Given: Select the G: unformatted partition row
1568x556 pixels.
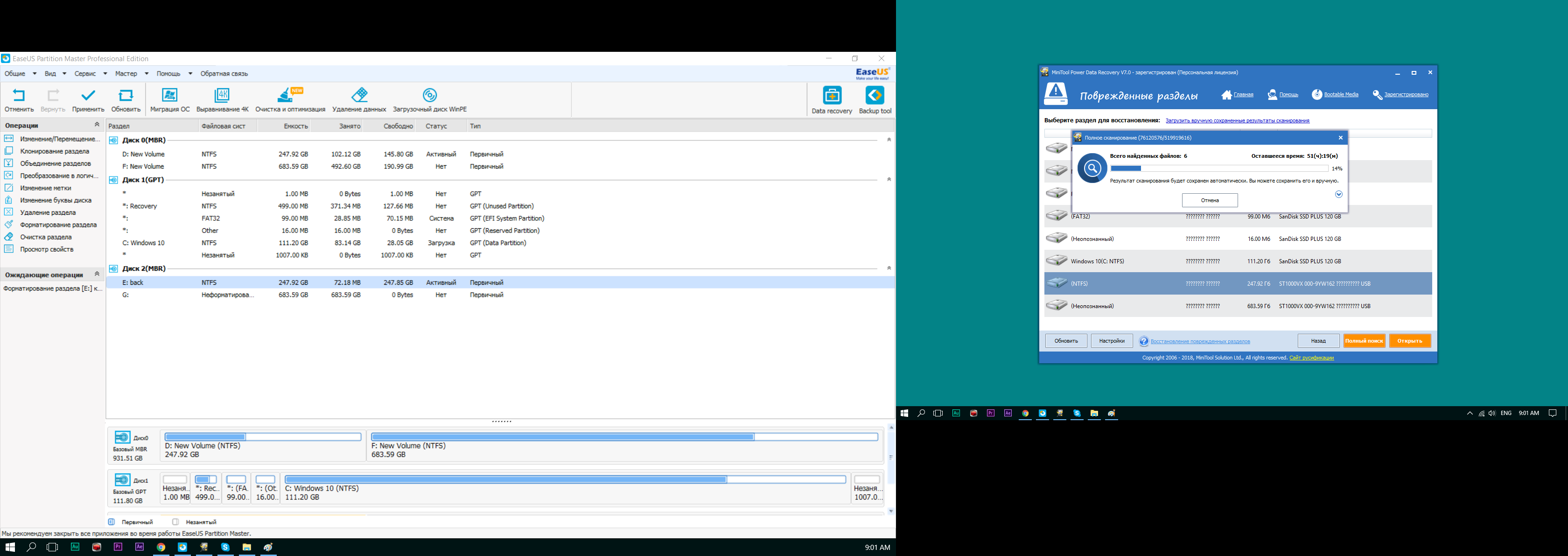Looking at the screenshot, I should point(500,295).
